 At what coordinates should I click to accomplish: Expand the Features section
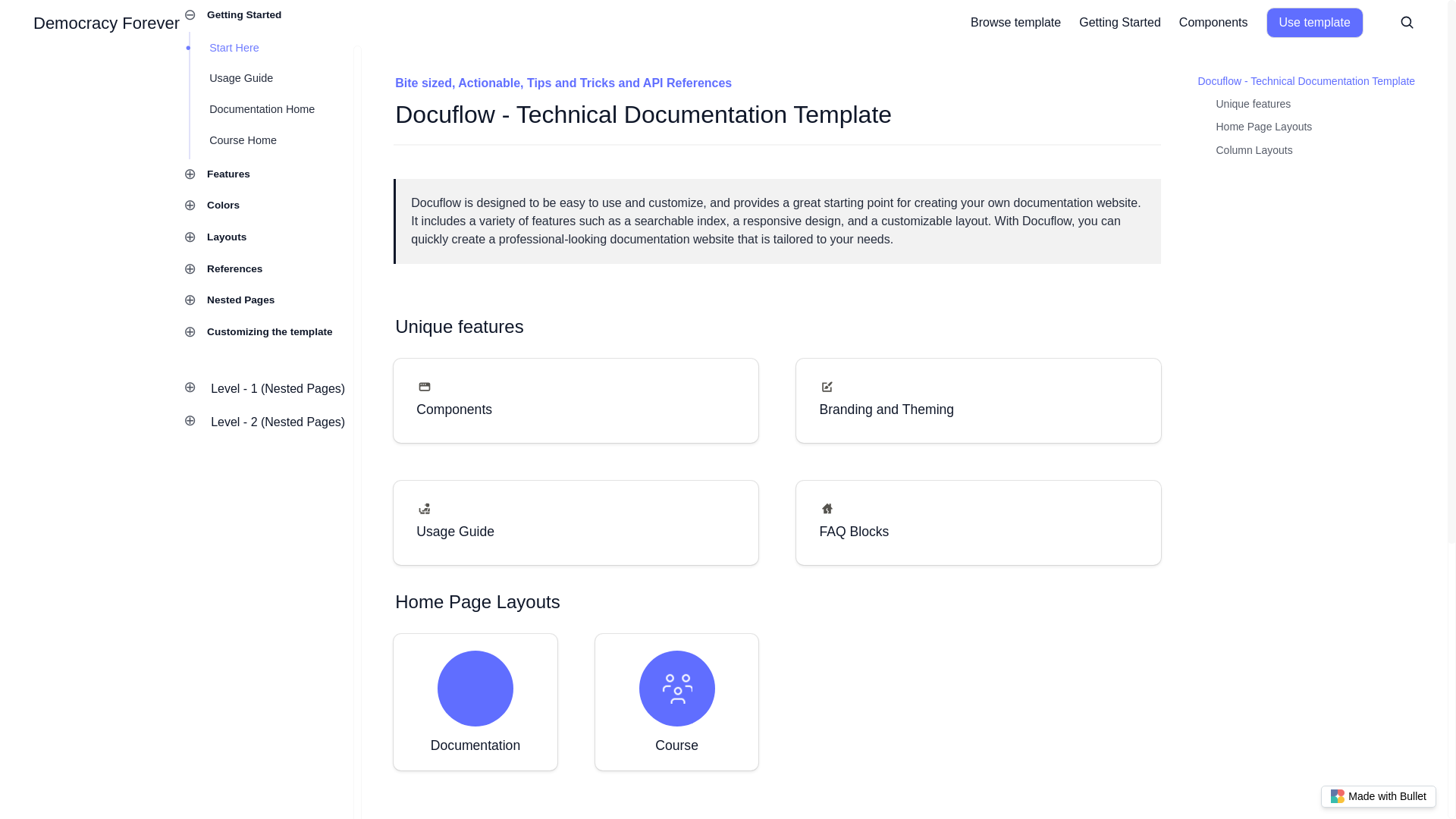(x=190, y=174)
